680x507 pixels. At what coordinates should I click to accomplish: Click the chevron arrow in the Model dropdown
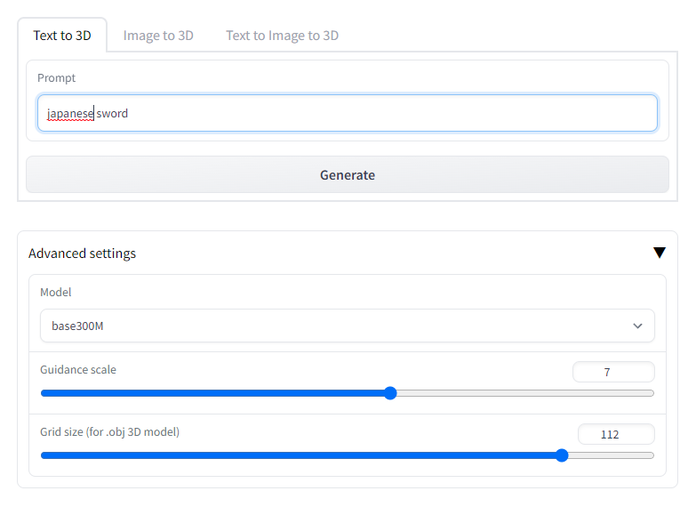(638, 326)
